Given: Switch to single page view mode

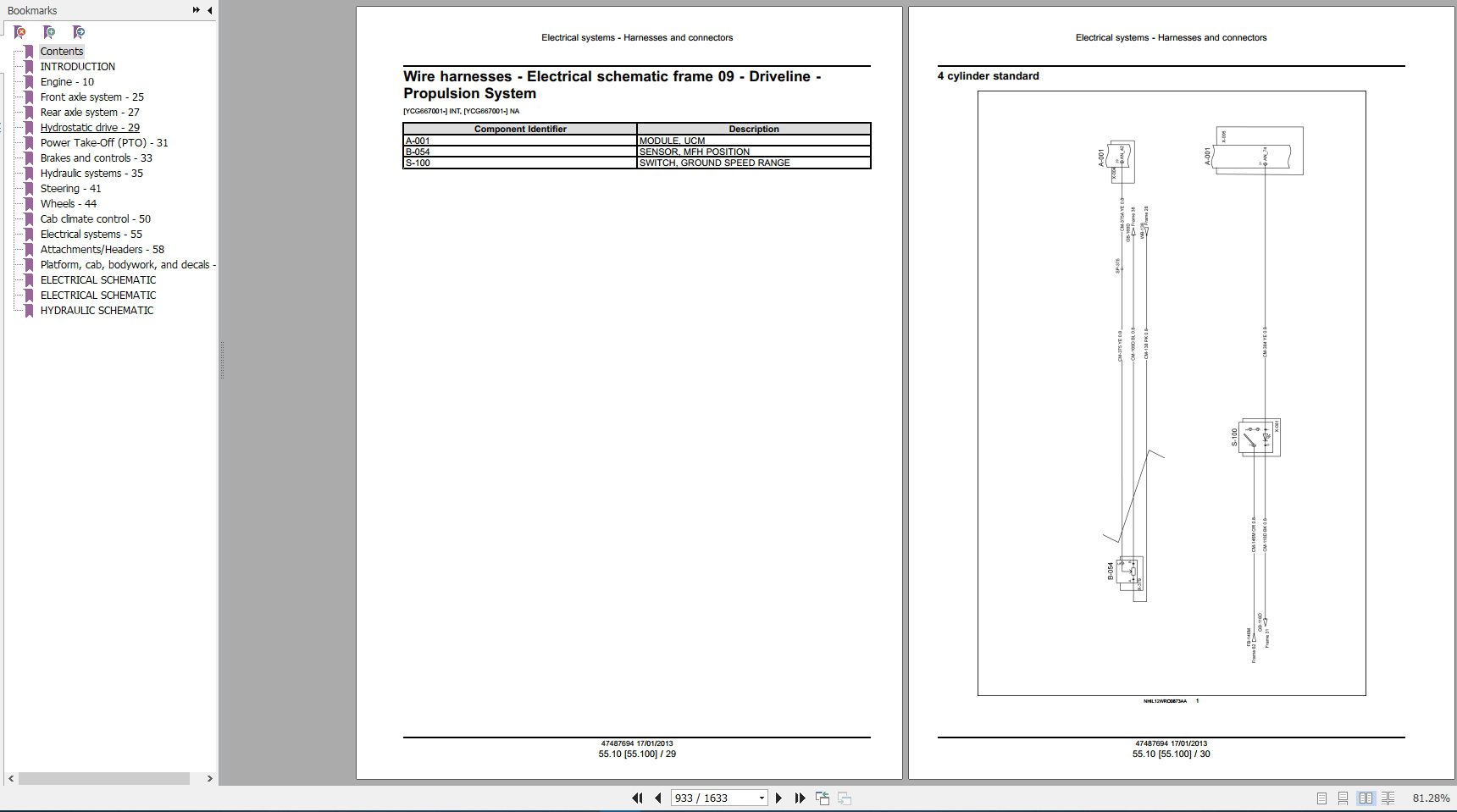Looking at the screenshot, I should point(1322,798).
